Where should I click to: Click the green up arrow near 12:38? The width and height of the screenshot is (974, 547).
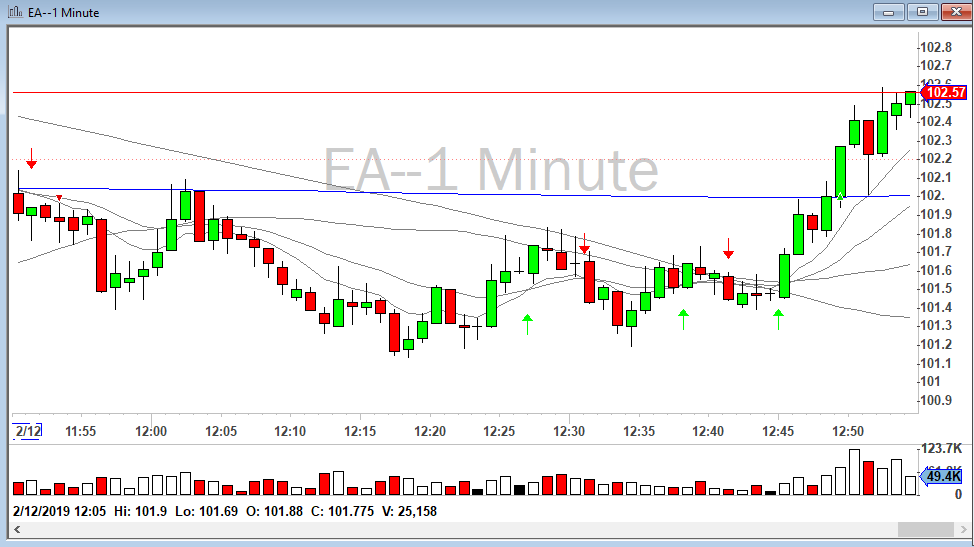coord(684,319)
